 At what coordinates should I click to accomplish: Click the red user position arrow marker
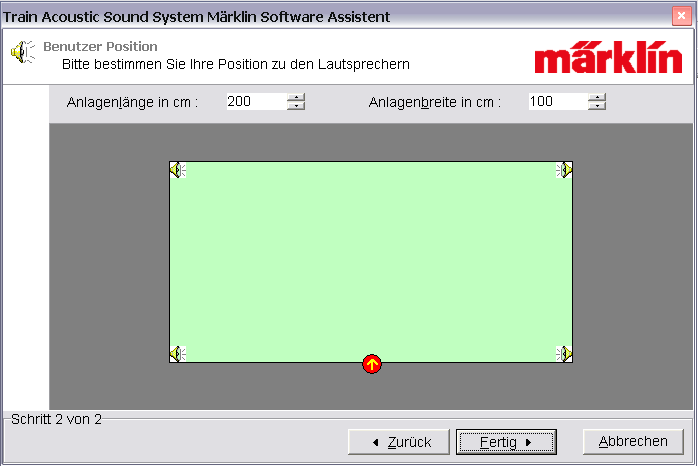click(372, 364)
